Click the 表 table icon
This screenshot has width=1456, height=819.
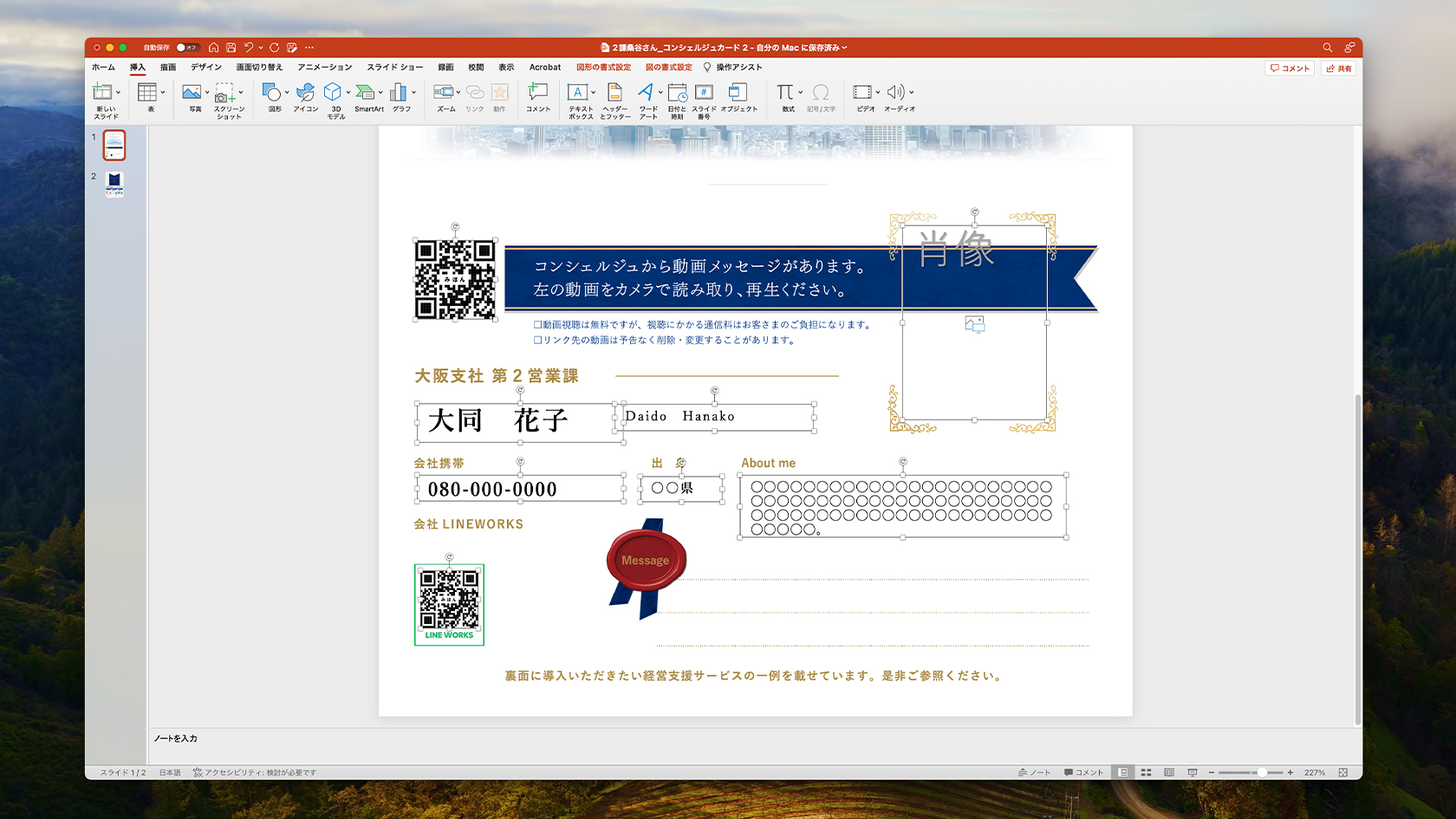pos(147,92)
